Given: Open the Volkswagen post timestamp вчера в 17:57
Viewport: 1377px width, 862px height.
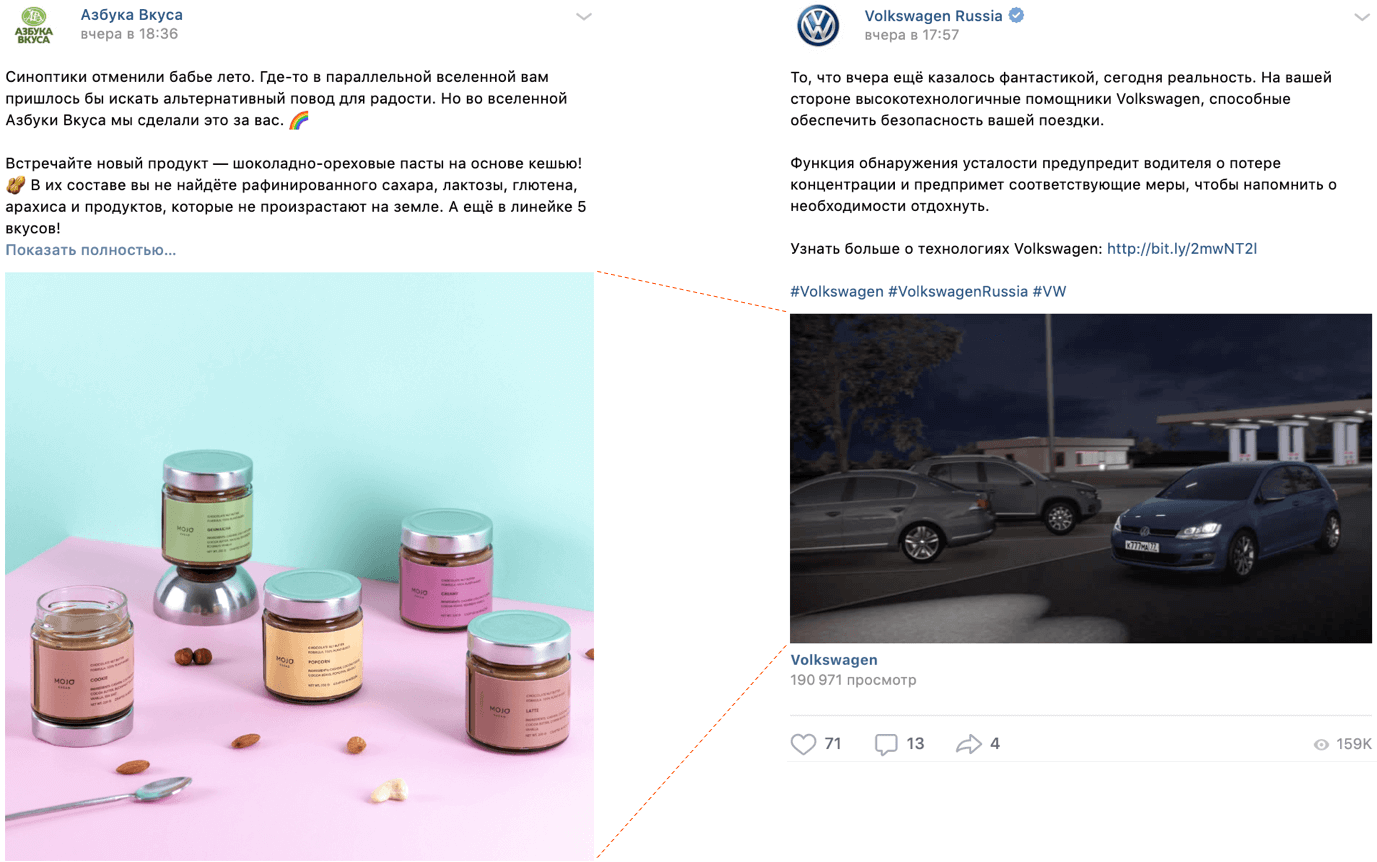Looking at the screenshot, I should coord(911,35).
